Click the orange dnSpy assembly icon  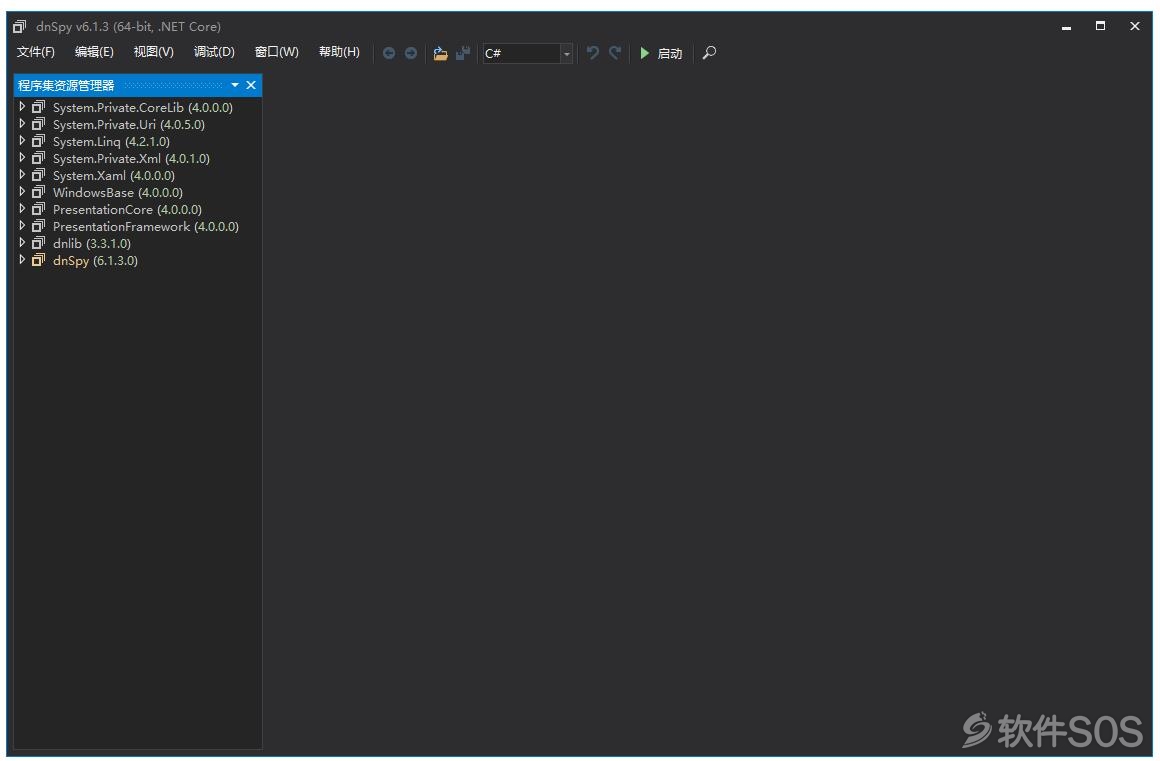click(38, 260)
